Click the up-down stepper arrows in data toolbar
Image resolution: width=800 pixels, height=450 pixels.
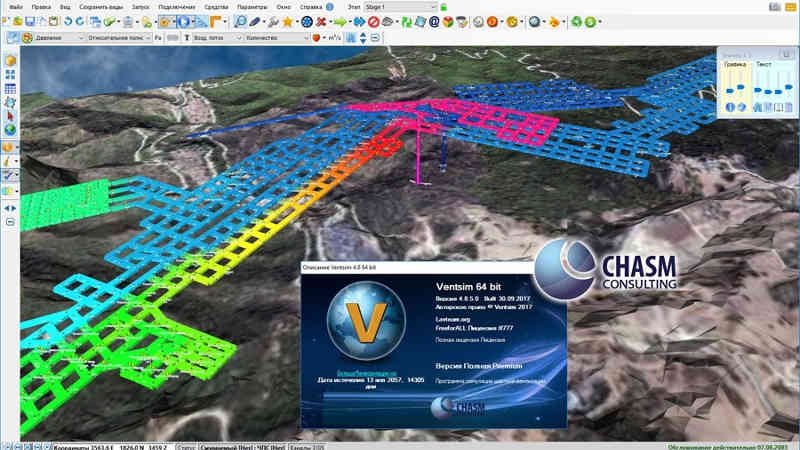click(x=363, y=38)
